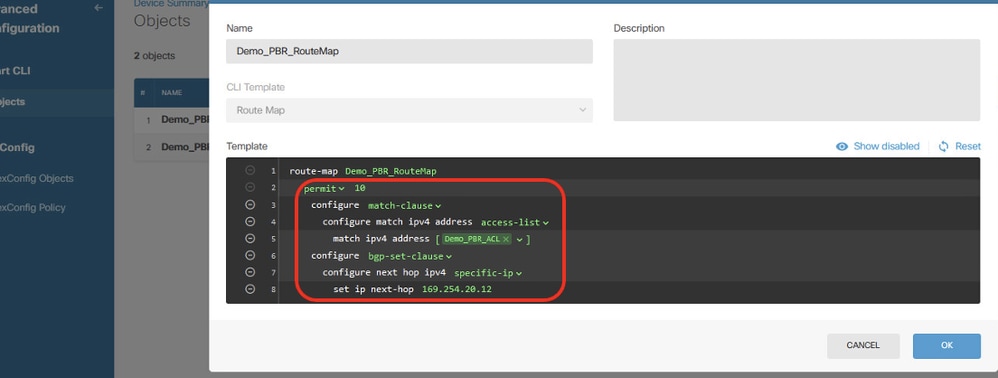Remove the Demo_PBR_ACL tag with its x

click(x=506, y=239)
